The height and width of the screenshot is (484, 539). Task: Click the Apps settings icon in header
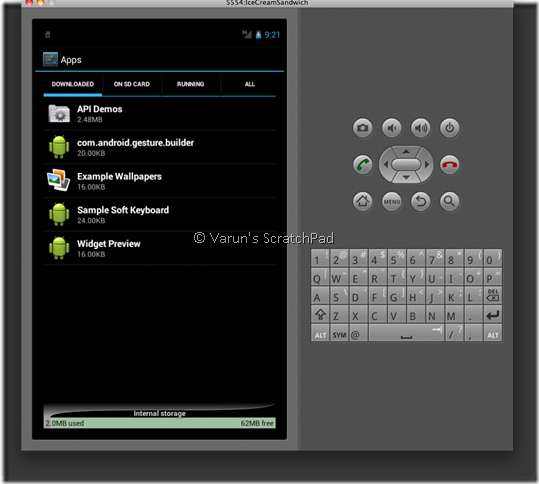coord(50,59)
